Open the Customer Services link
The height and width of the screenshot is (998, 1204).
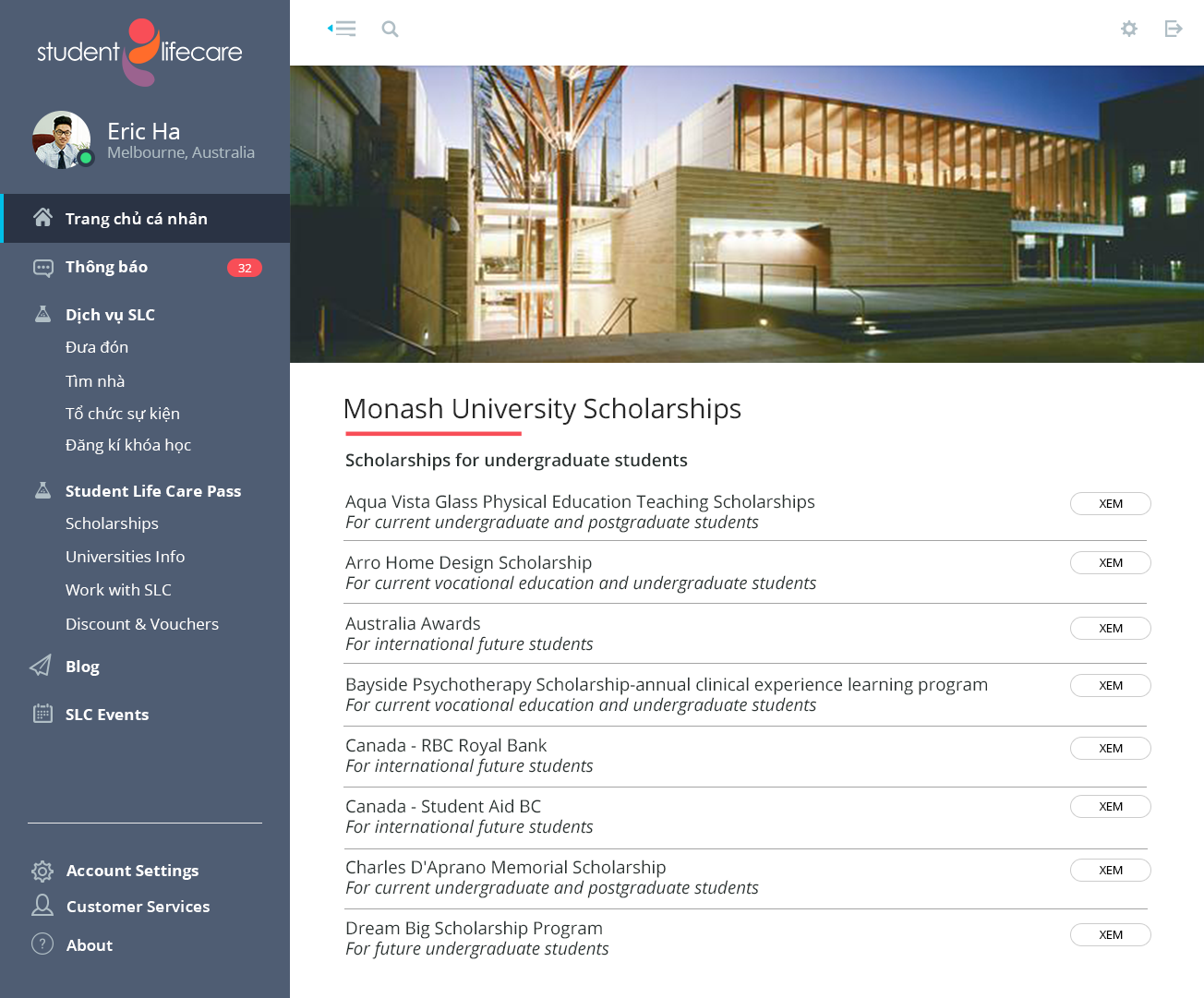pos(138,907)
